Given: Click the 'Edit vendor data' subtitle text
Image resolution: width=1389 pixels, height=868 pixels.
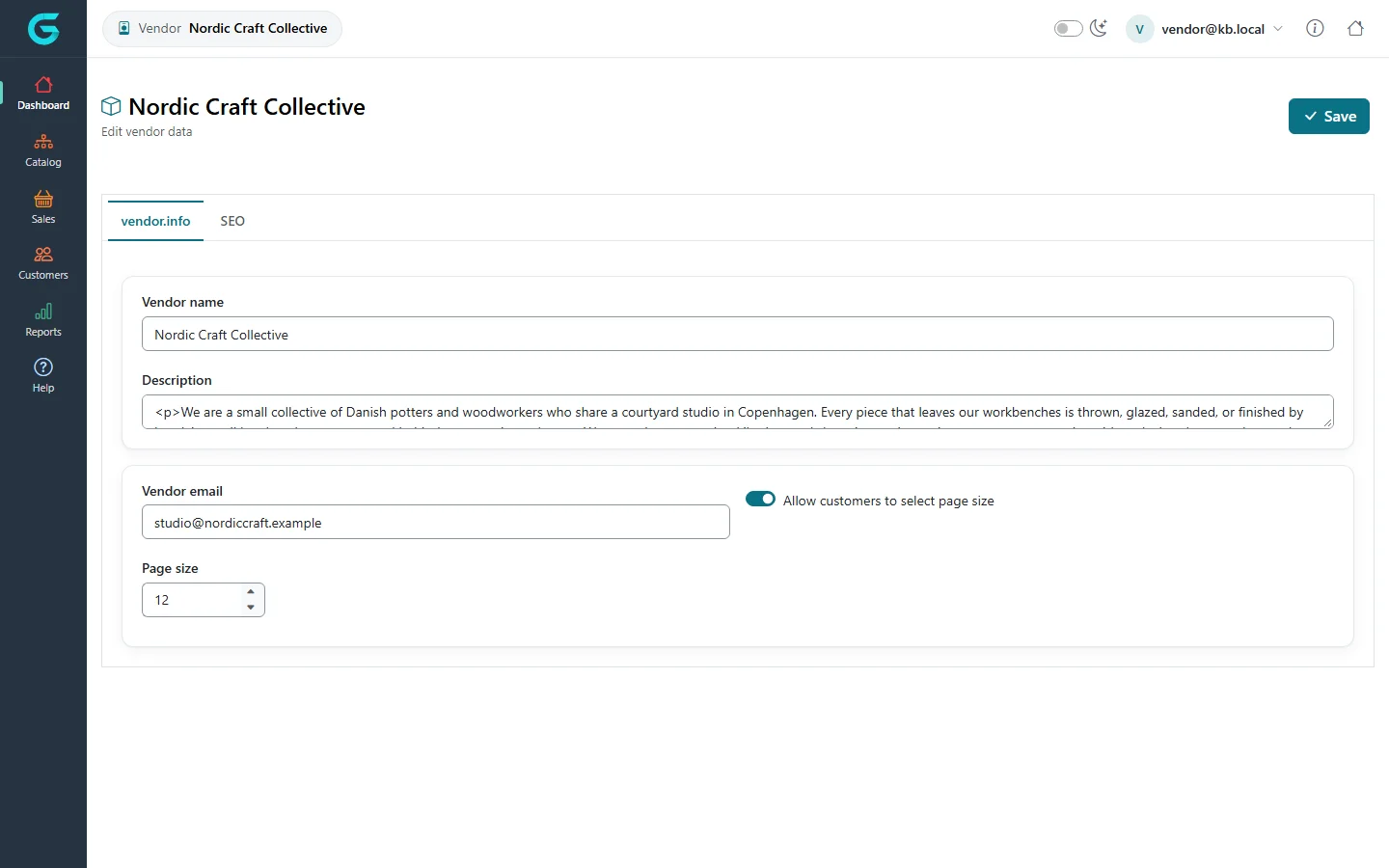Looking at the screenshot, I should (147, 132).
